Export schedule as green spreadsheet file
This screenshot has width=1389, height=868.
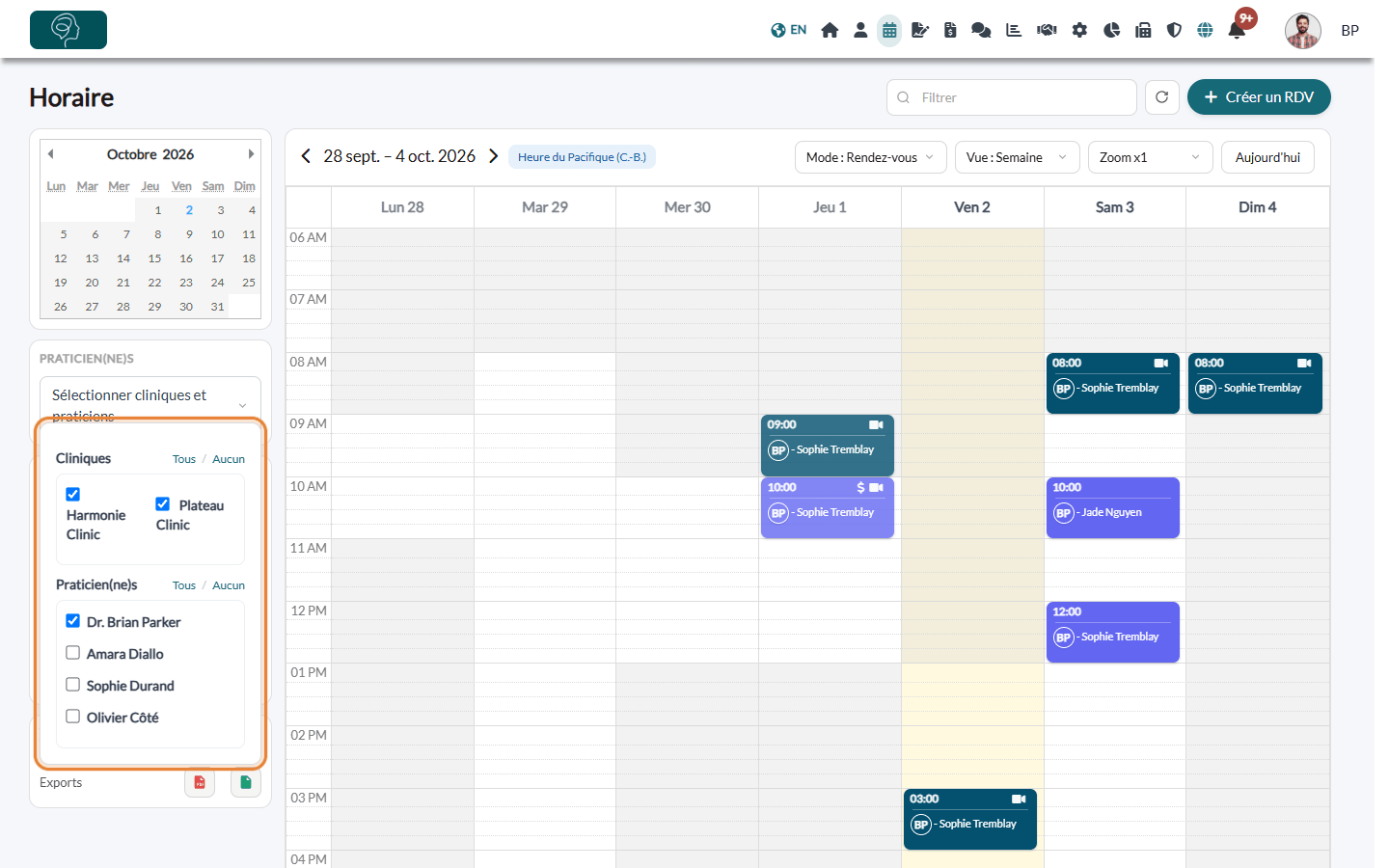point(246,782)
